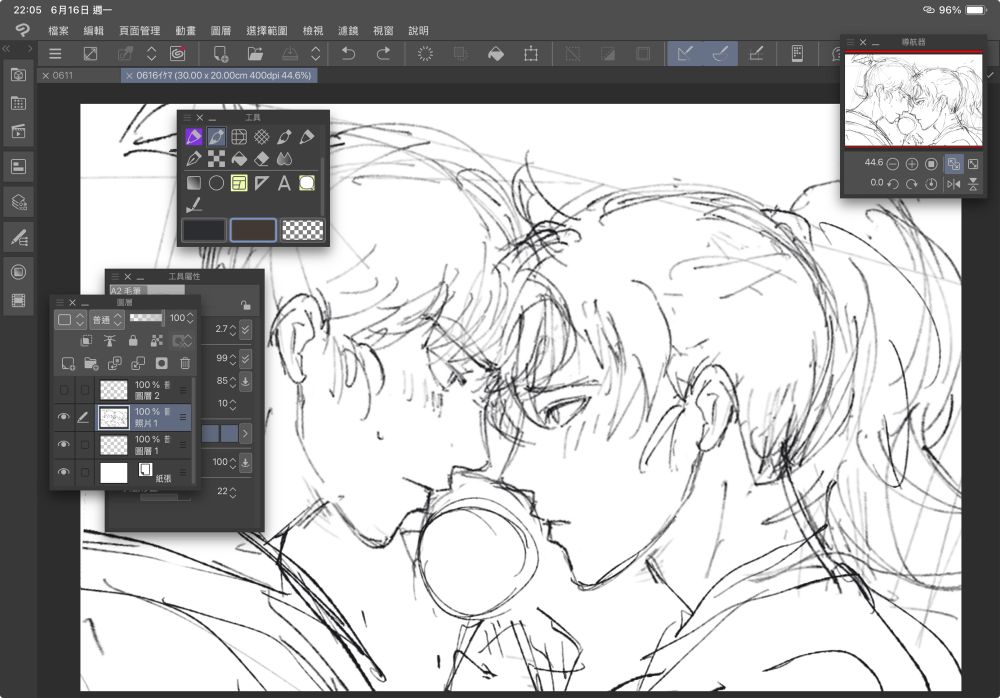The image size is (1000, 698).
Task: Select the eraser tool in the tool palette
Action: pos(261,159)
